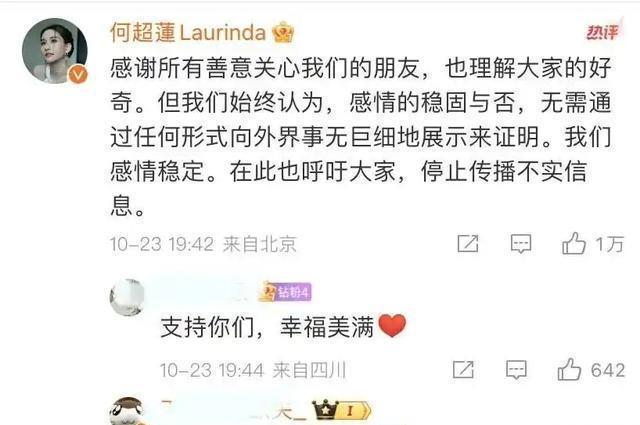
Task: Click the red heart emoji after 幸福美满
Action: click(392, 326)
